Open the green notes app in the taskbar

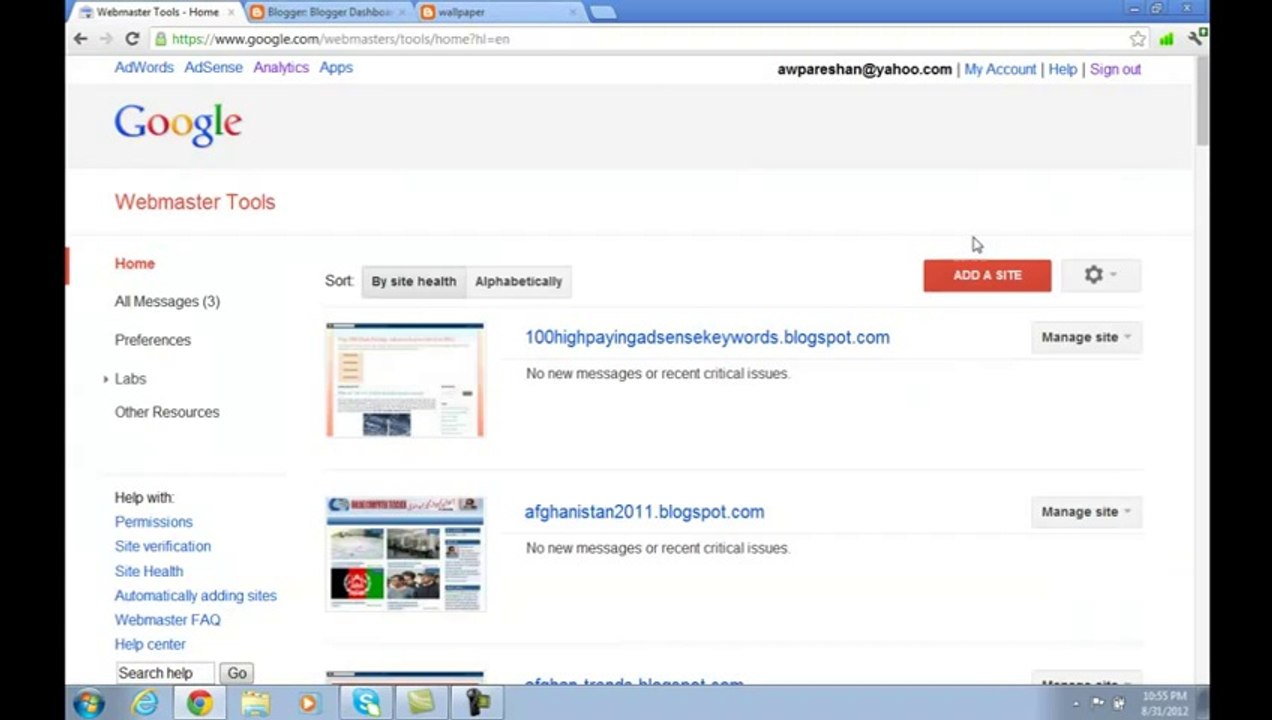421,703
